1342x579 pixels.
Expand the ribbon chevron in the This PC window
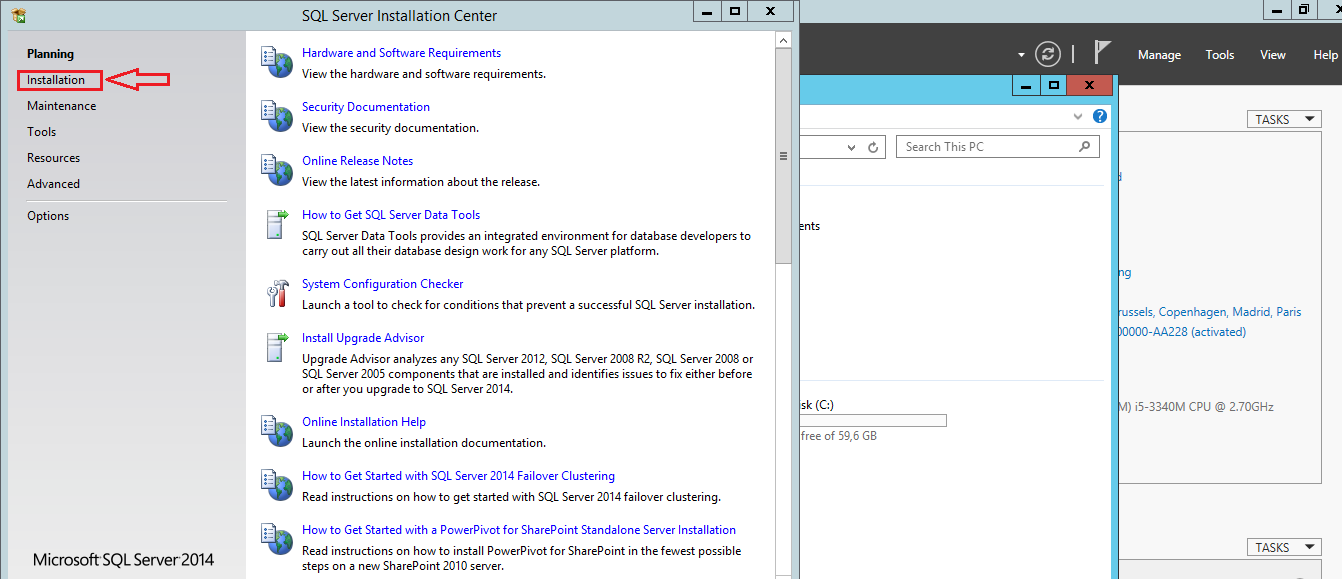click(x=1078, y=116)
